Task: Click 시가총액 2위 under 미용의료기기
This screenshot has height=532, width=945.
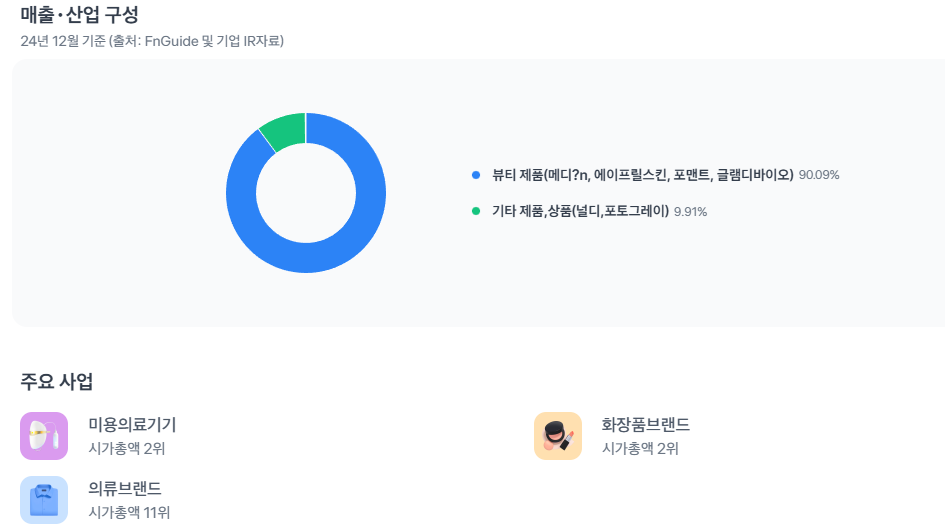Action: tap(127, 448)
